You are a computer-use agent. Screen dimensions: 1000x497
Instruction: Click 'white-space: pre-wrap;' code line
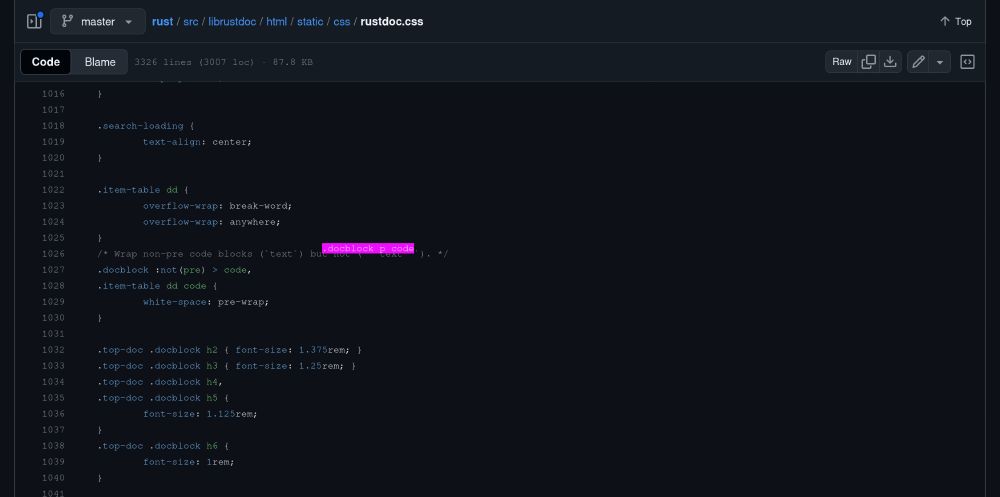coord(206,302)
